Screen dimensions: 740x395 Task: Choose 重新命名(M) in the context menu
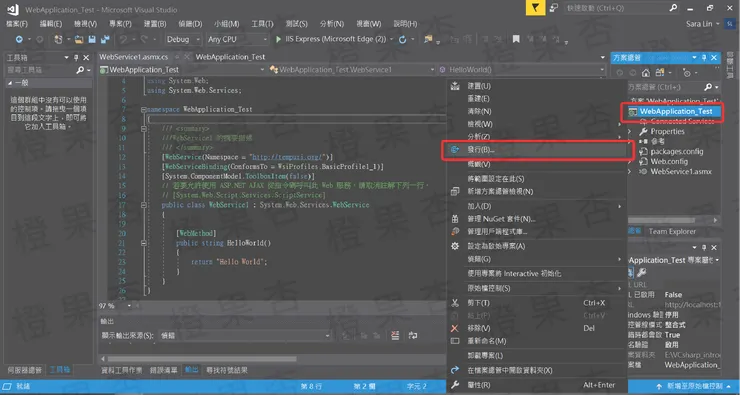537,341
